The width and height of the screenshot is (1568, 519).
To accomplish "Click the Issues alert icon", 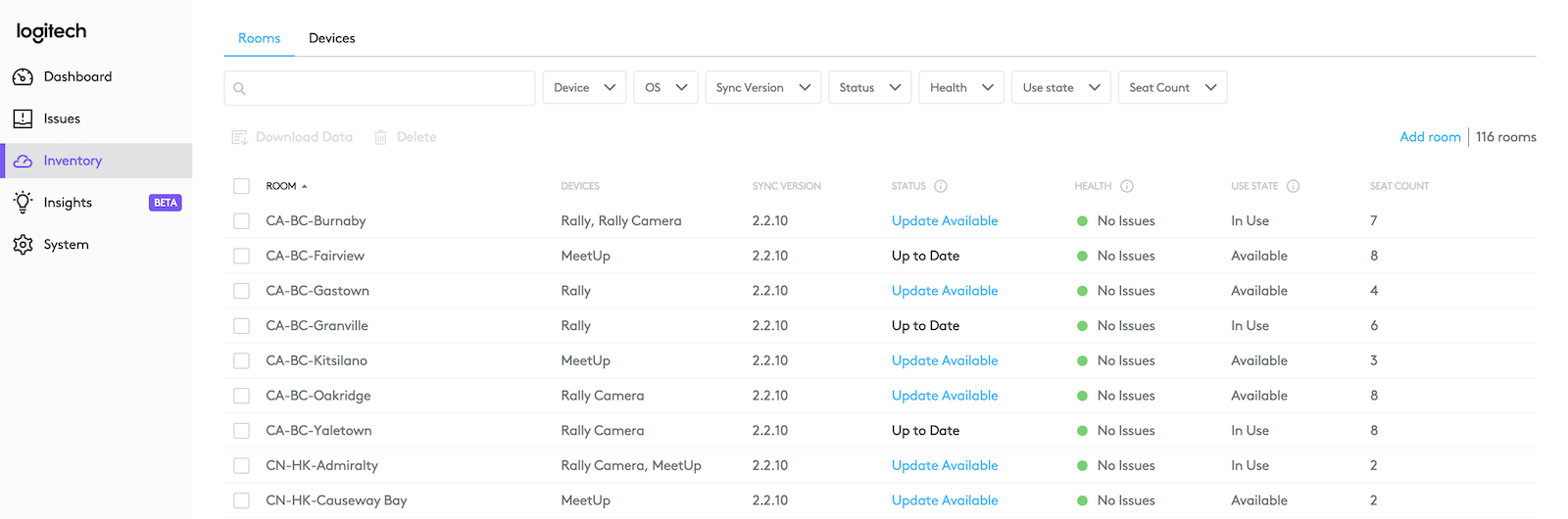I will pos(23,118).
